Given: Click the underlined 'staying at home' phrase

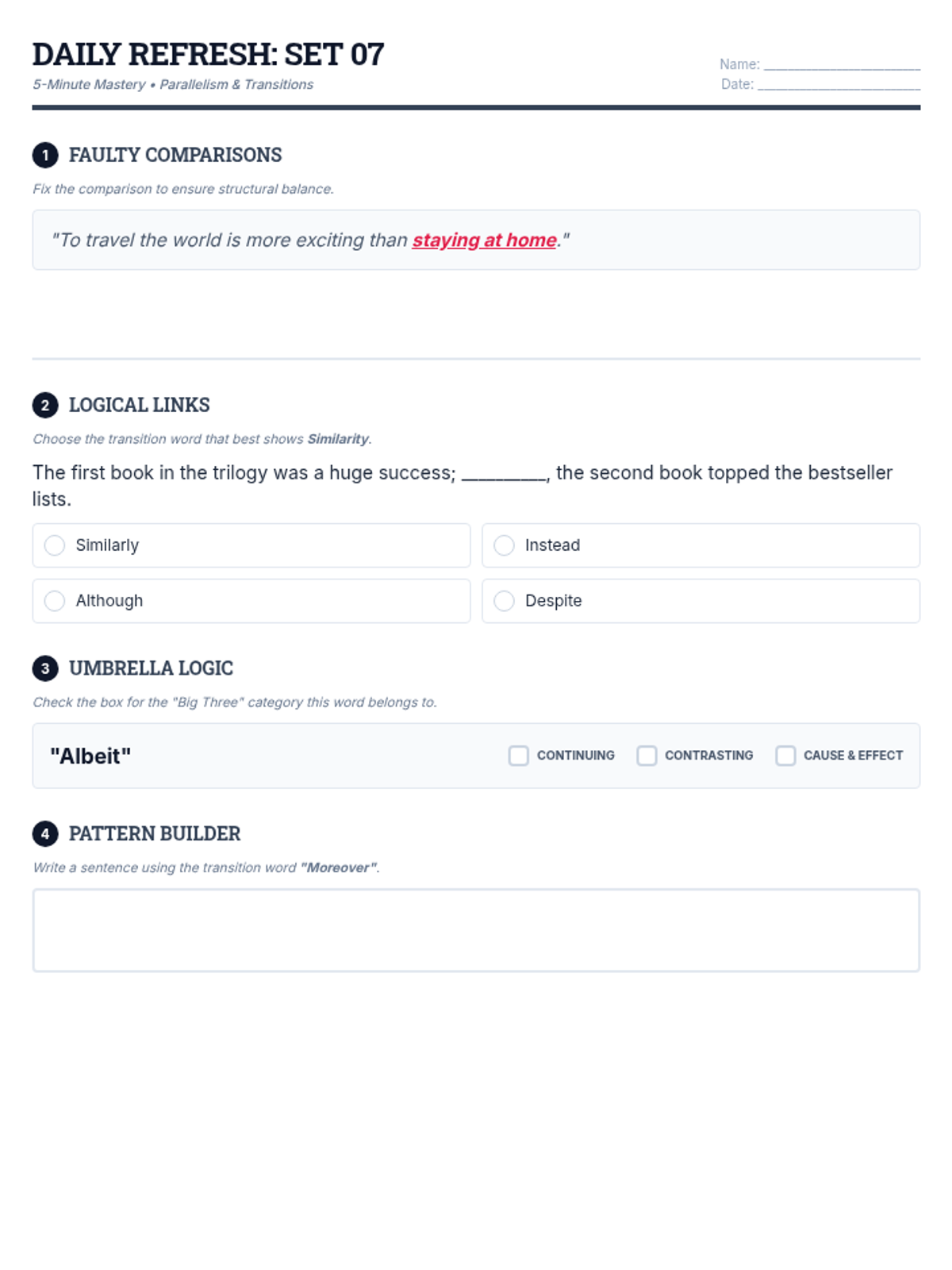Looking at the screenshot, I should [x=484, y=240].
